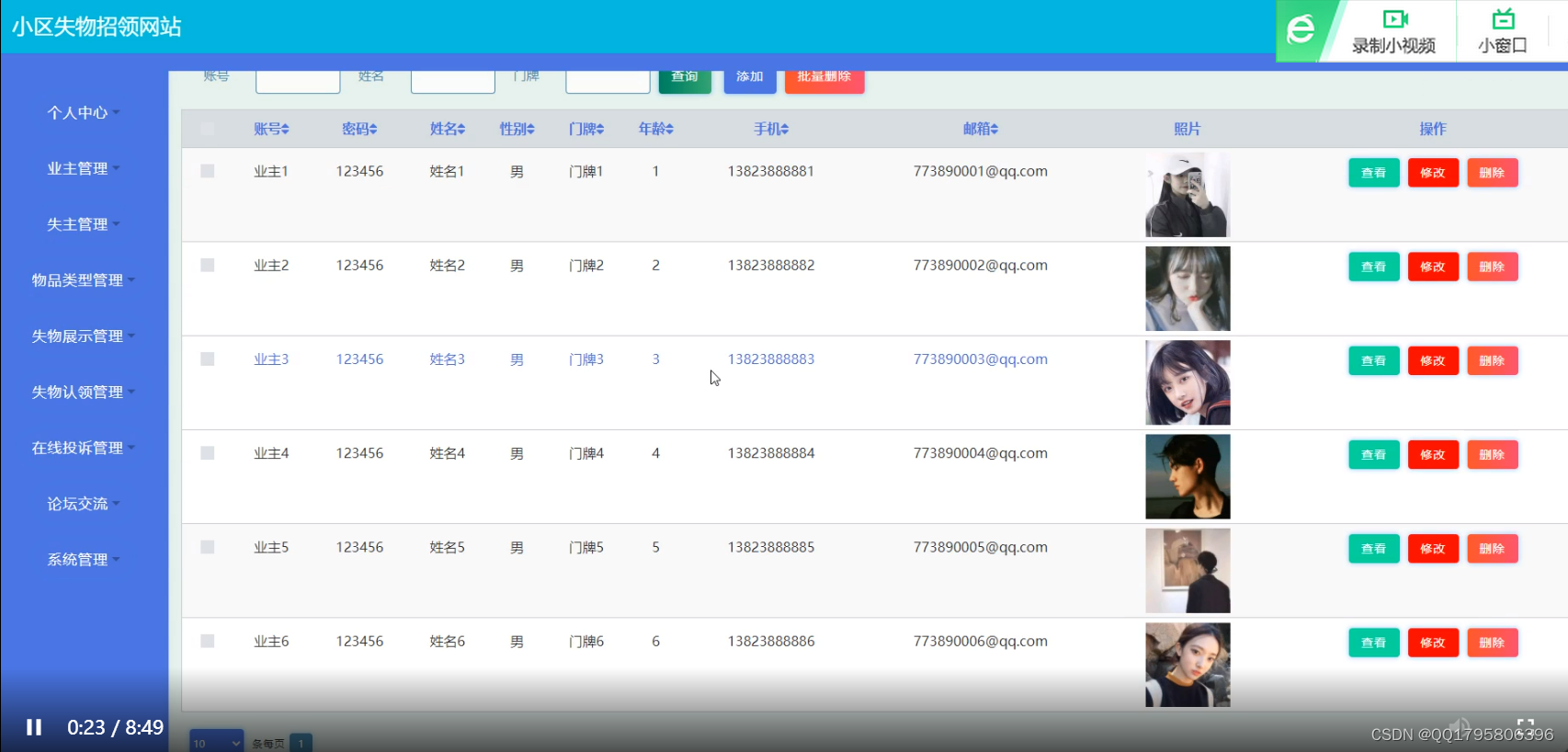This screenshot has width=1568, height=752.
Task: Open photo thumbnail of 业主6
Action: (x=1187, y=665)
